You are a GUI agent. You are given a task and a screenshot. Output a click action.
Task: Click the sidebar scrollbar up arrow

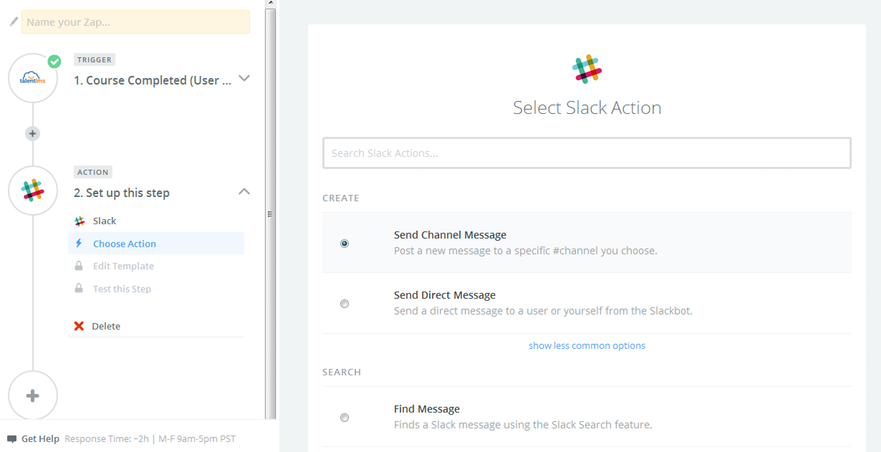tap(271, 3)
